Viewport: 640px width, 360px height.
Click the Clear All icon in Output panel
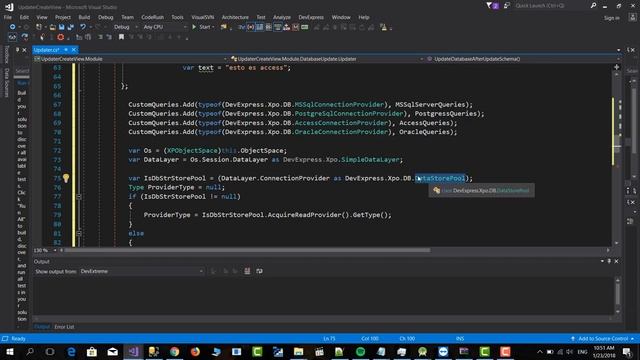(247, 271)
